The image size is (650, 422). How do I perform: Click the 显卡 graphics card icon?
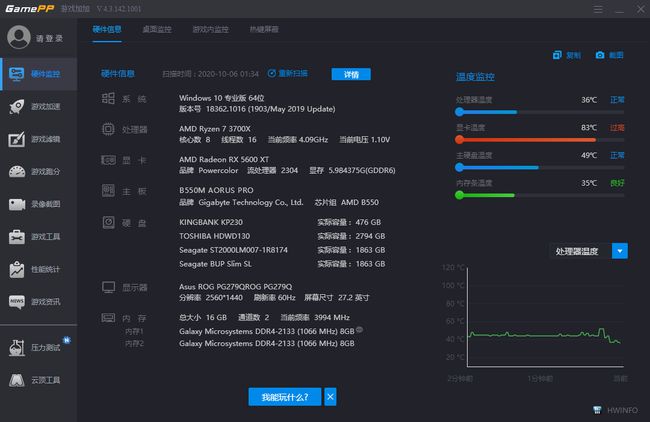pyautogui.click(x=109, y=160)
